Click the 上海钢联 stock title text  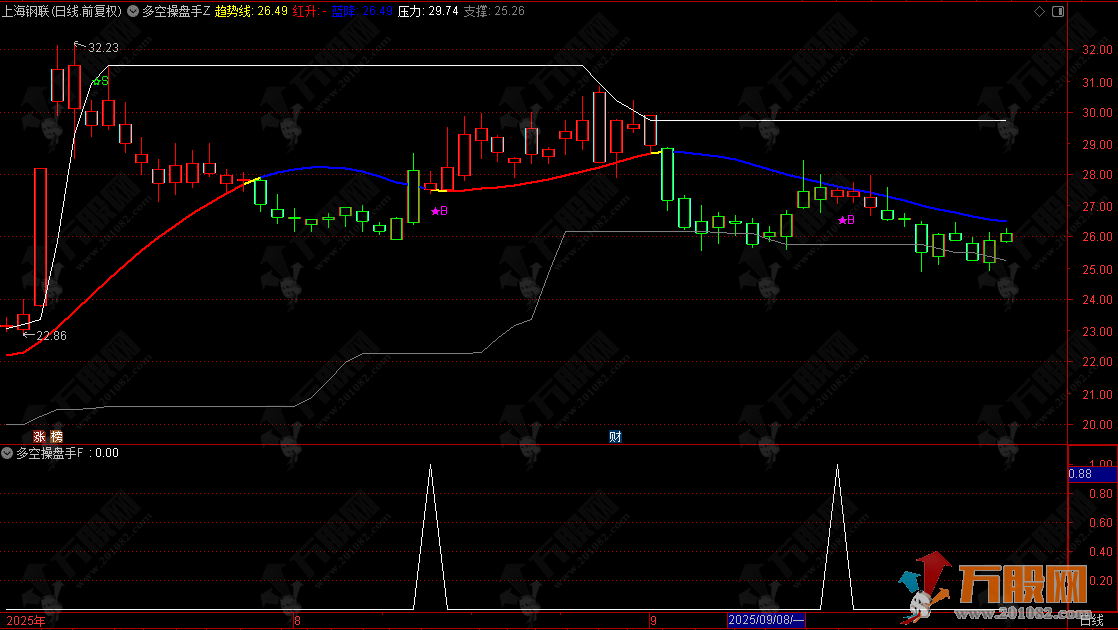click(28, 12)
